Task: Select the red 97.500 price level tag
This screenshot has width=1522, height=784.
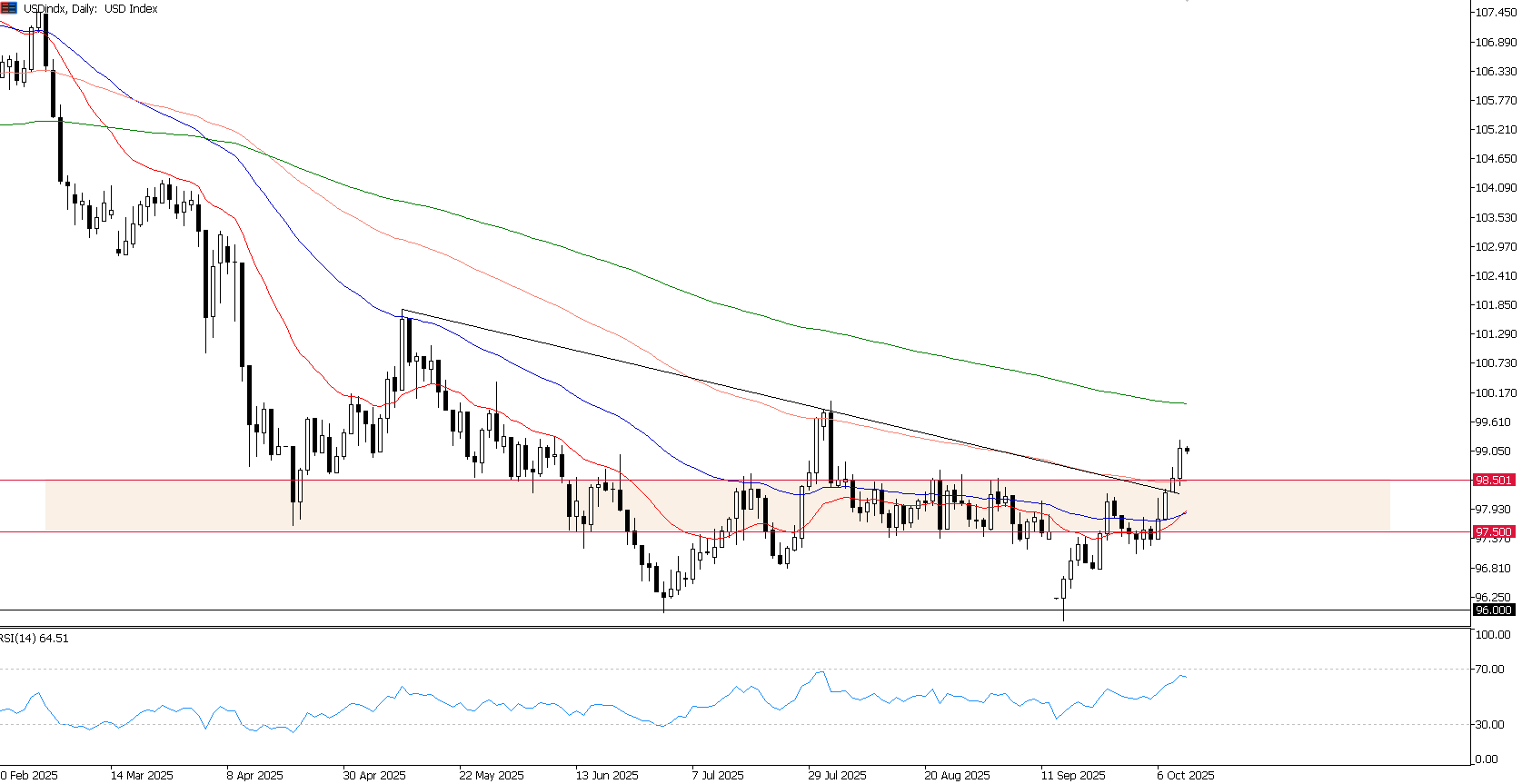Action: [1493, 532]
